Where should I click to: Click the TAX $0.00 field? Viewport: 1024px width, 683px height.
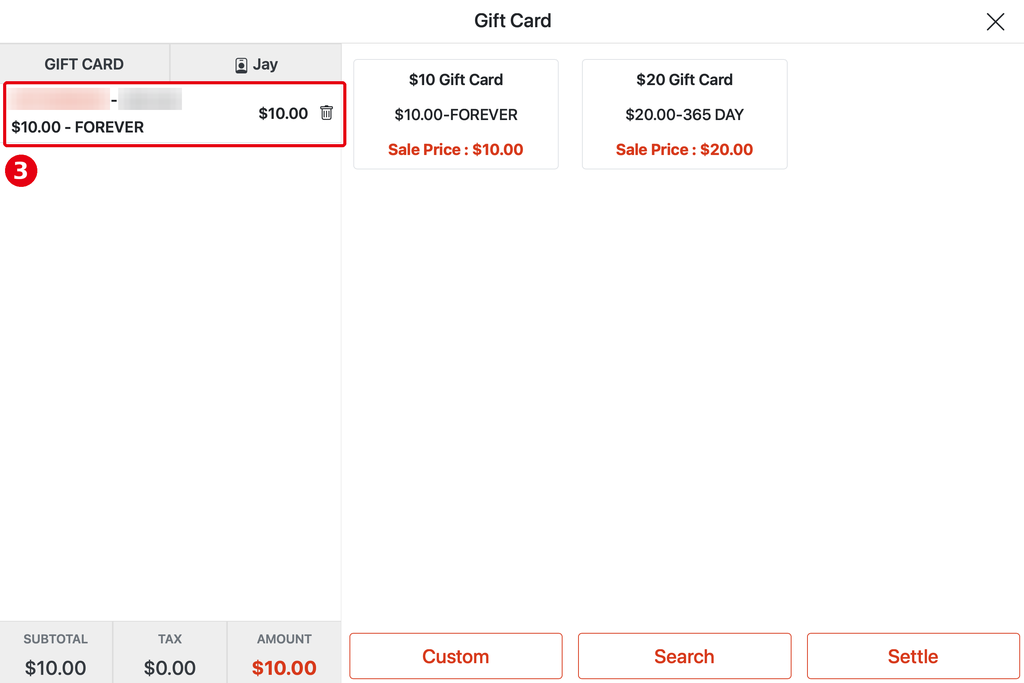(x=170, y=653)
